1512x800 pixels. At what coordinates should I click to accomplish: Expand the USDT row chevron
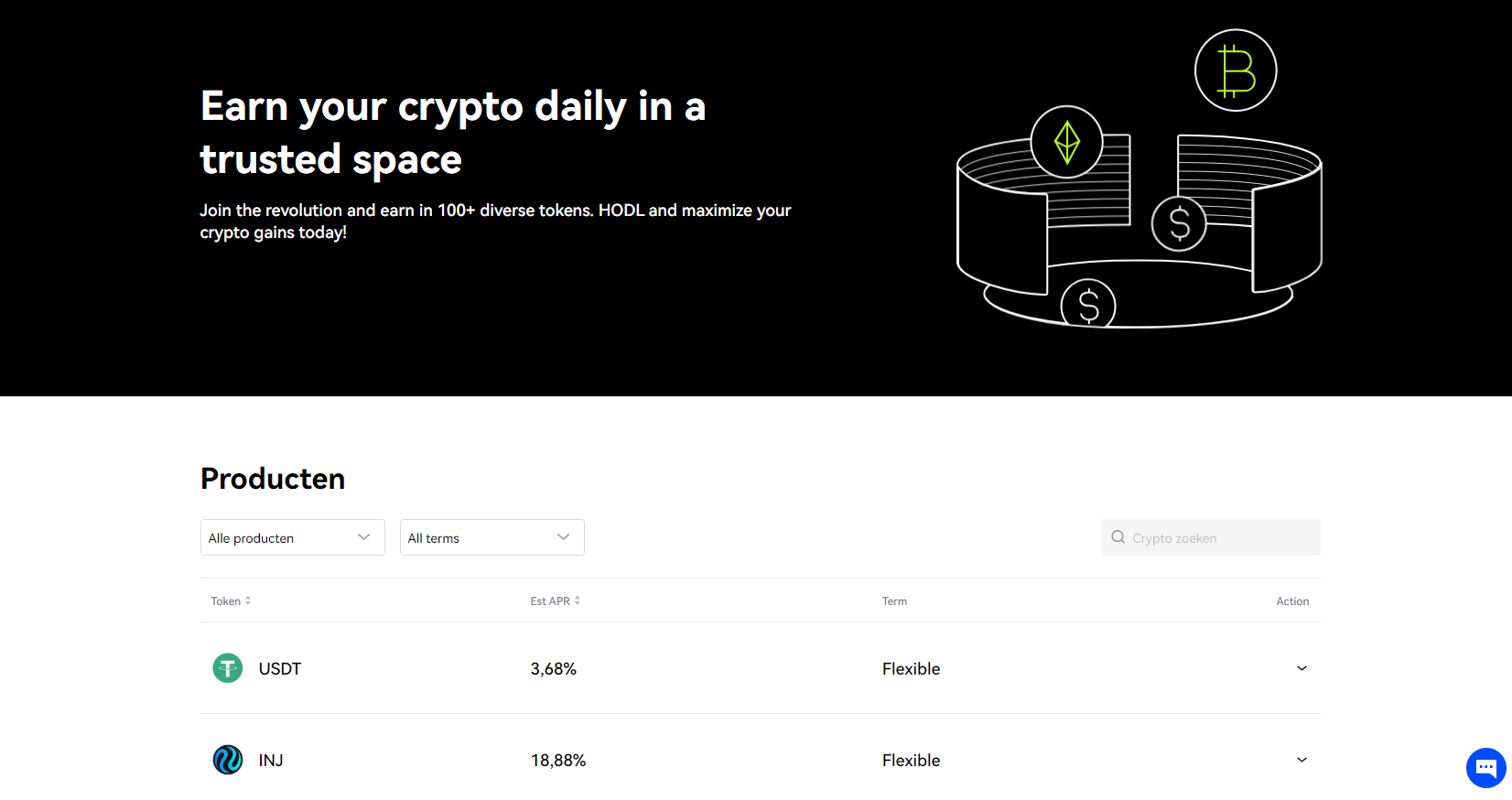[1301, 668]
